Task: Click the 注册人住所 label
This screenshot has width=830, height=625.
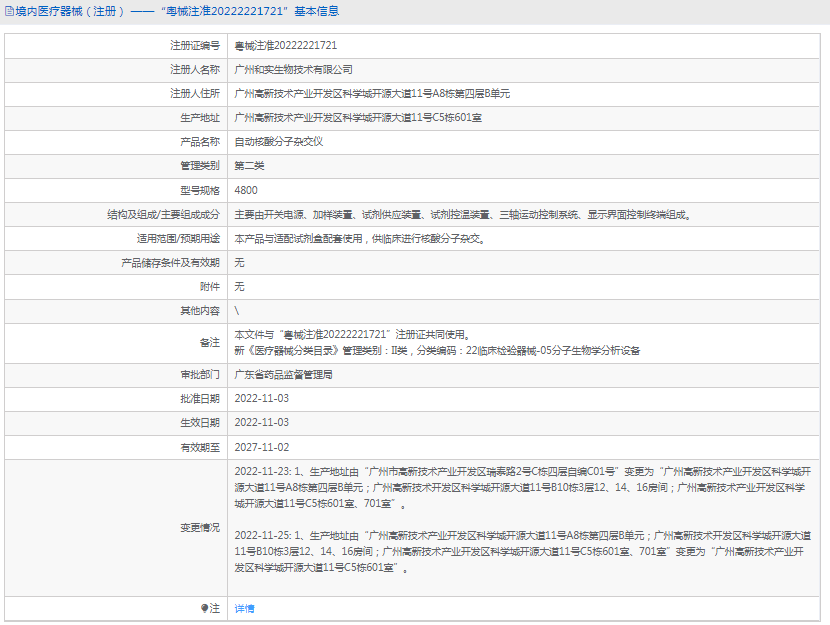Action: [x=195, y=94]
